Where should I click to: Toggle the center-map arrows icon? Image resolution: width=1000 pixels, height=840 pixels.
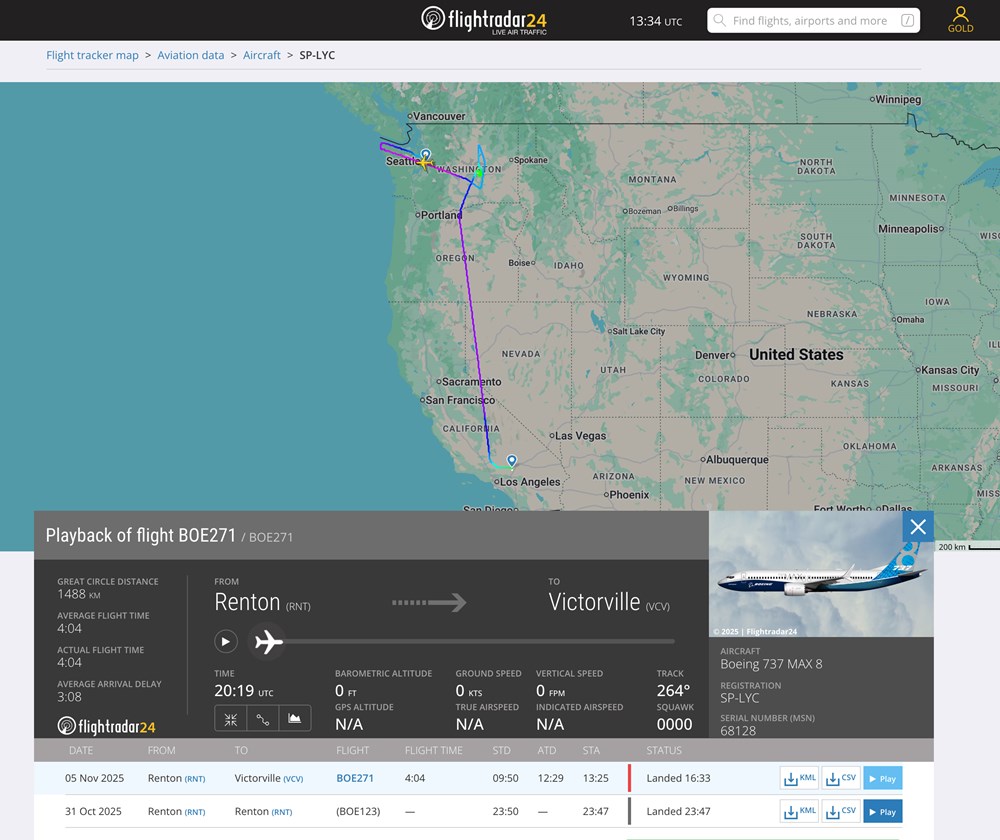coord(230,718)
